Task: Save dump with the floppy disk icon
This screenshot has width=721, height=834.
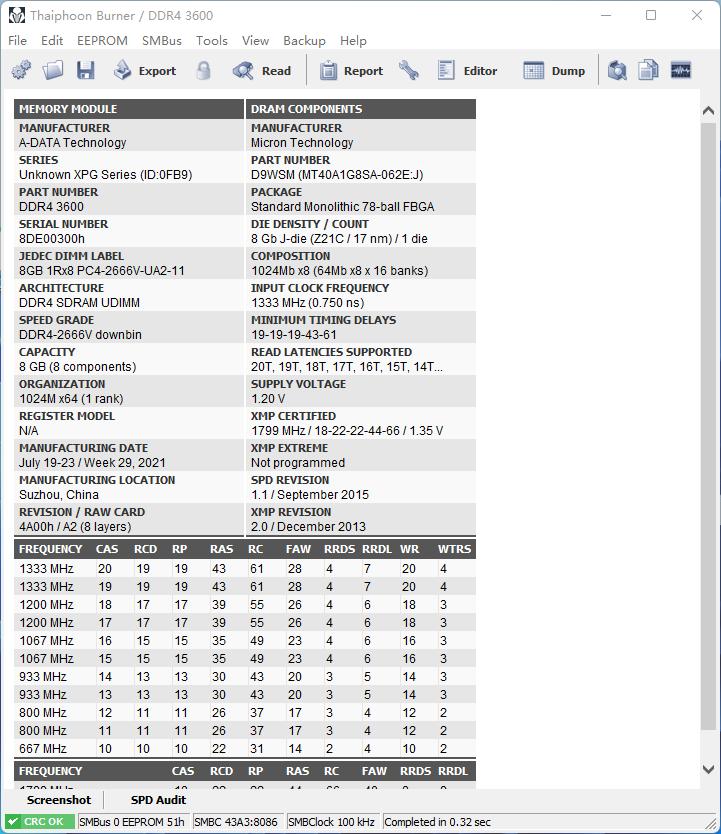Action: point(86,70)
